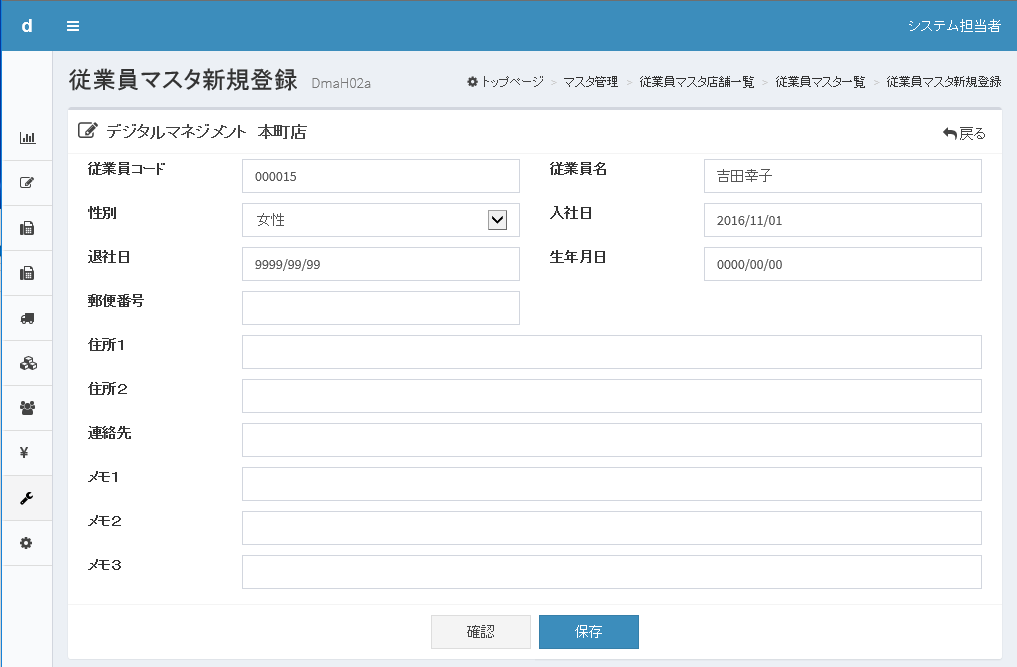
Task: Focus the 住所2 input field
Action: point(612,396)
